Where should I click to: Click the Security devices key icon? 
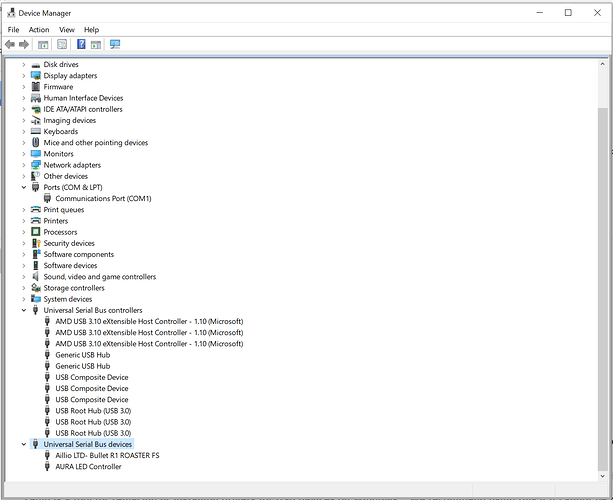[x=36, y=243]
